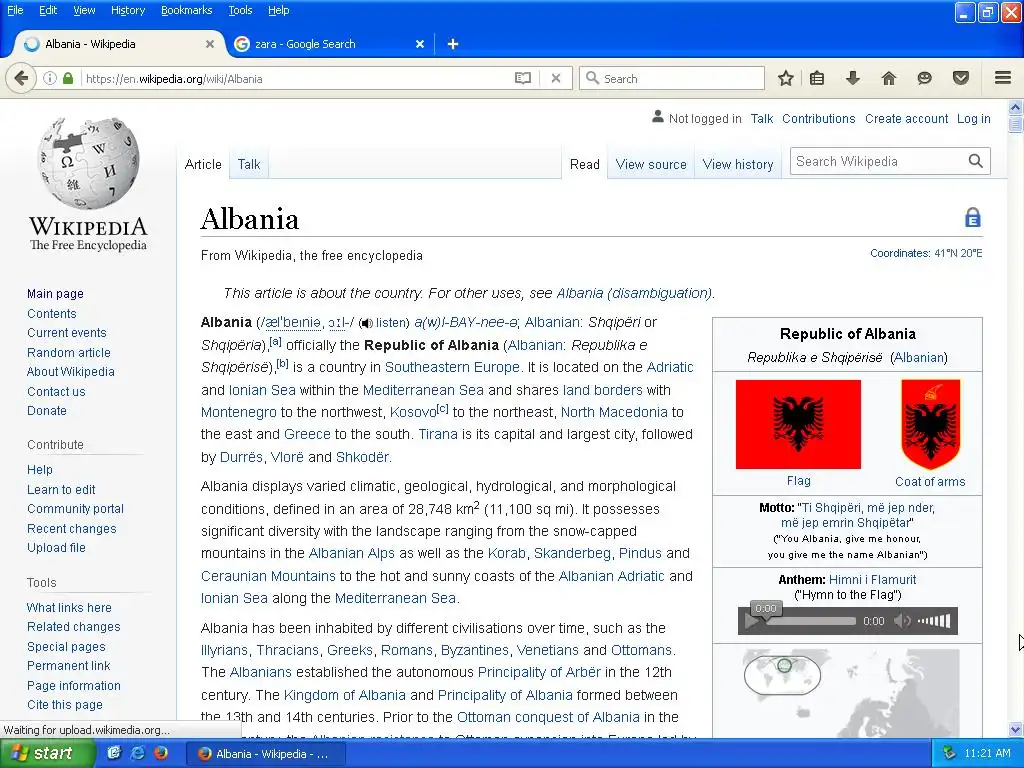Open Random article in sidebar

(69, 353)
